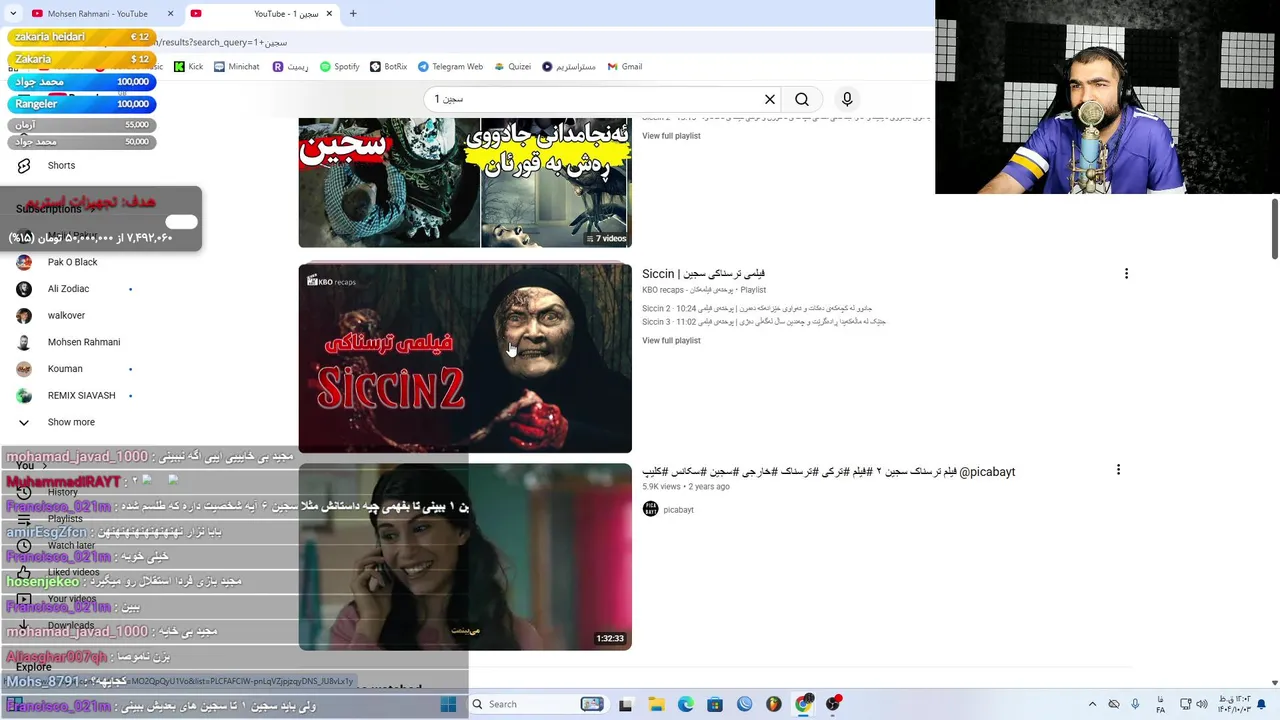Image resolution: width=1280 pixels, height=720 pixels.
Task: Open the Minichat bookmark
Action: click(236, 67)
